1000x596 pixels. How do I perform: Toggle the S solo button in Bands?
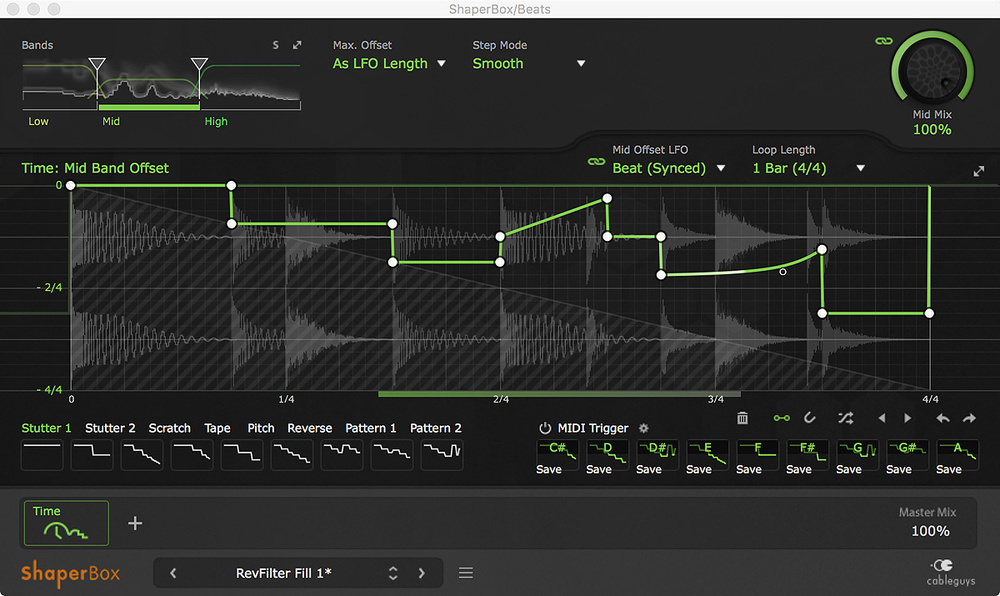[x=276, y=45]
